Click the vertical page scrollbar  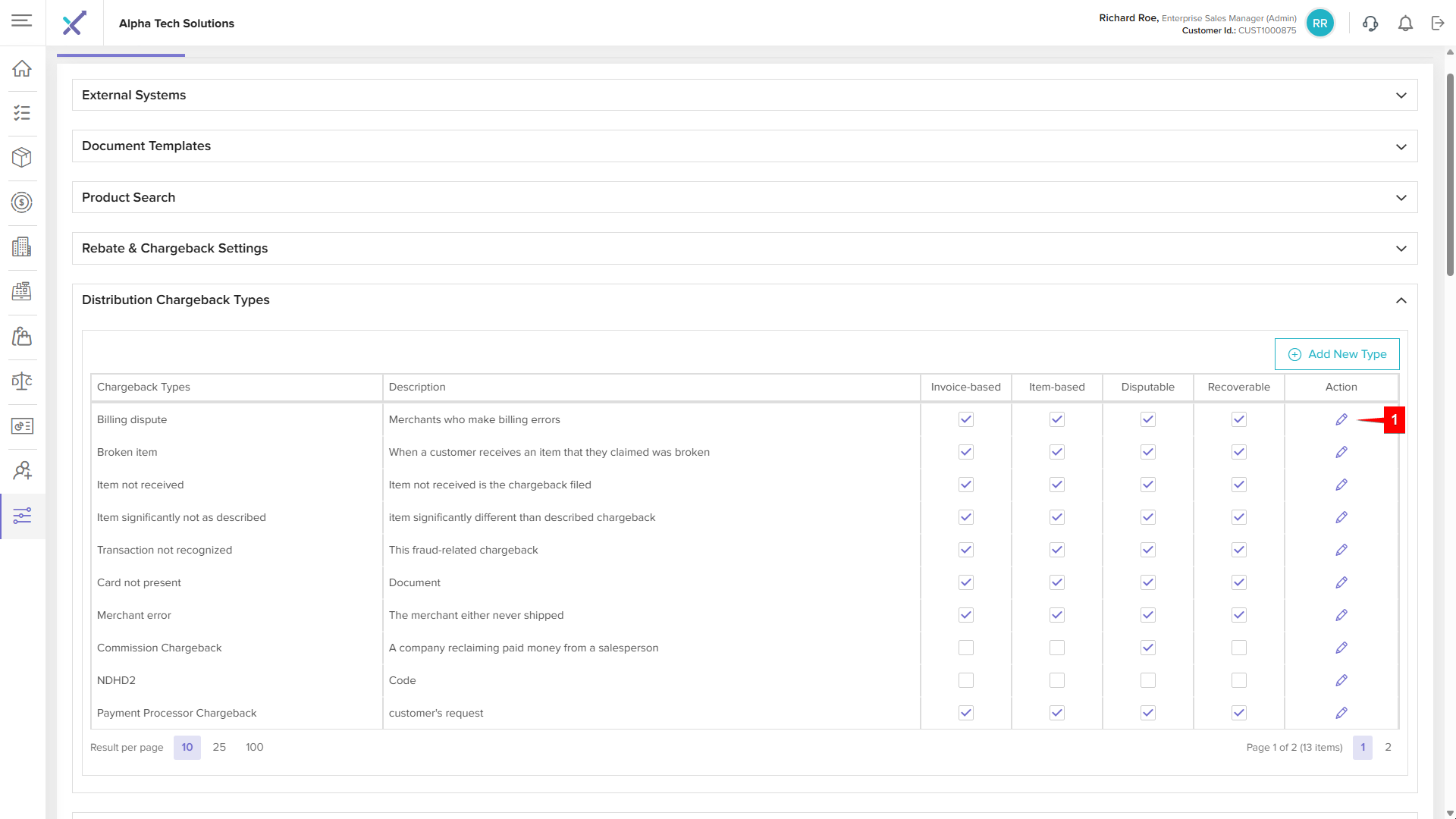pos(1450,174)
